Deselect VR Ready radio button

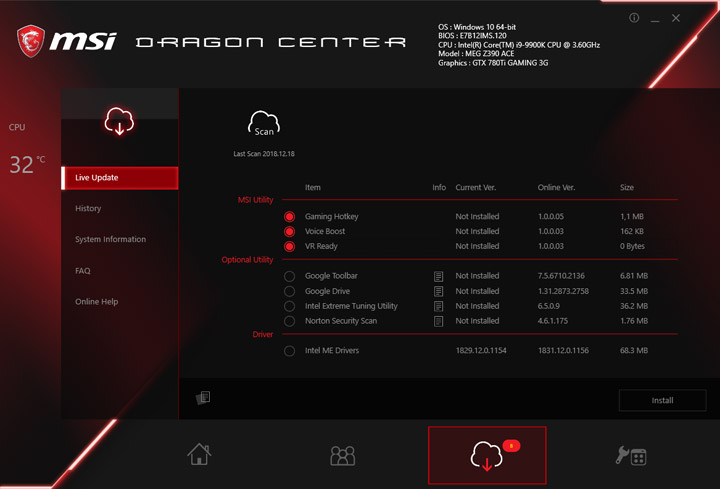[289, 247]
